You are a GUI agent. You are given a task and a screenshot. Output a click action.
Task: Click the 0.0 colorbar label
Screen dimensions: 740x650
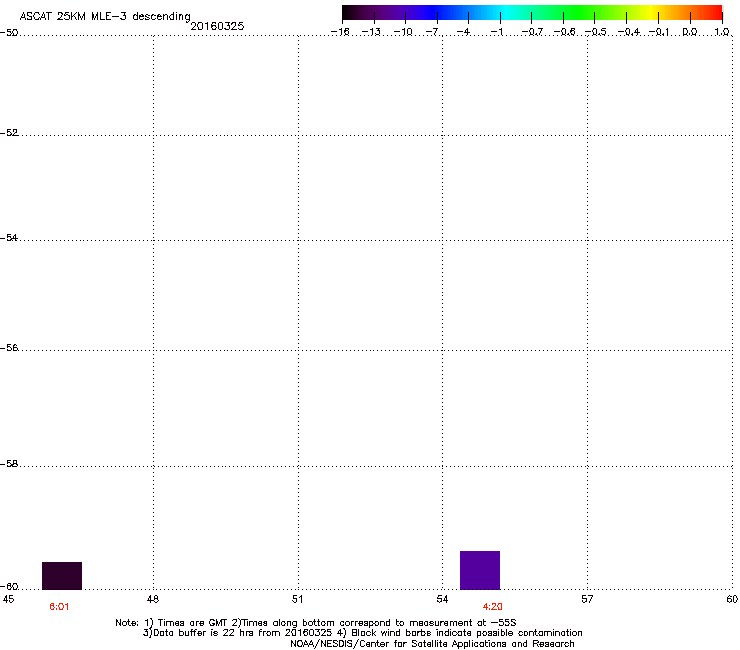click(x=690, y=32)
